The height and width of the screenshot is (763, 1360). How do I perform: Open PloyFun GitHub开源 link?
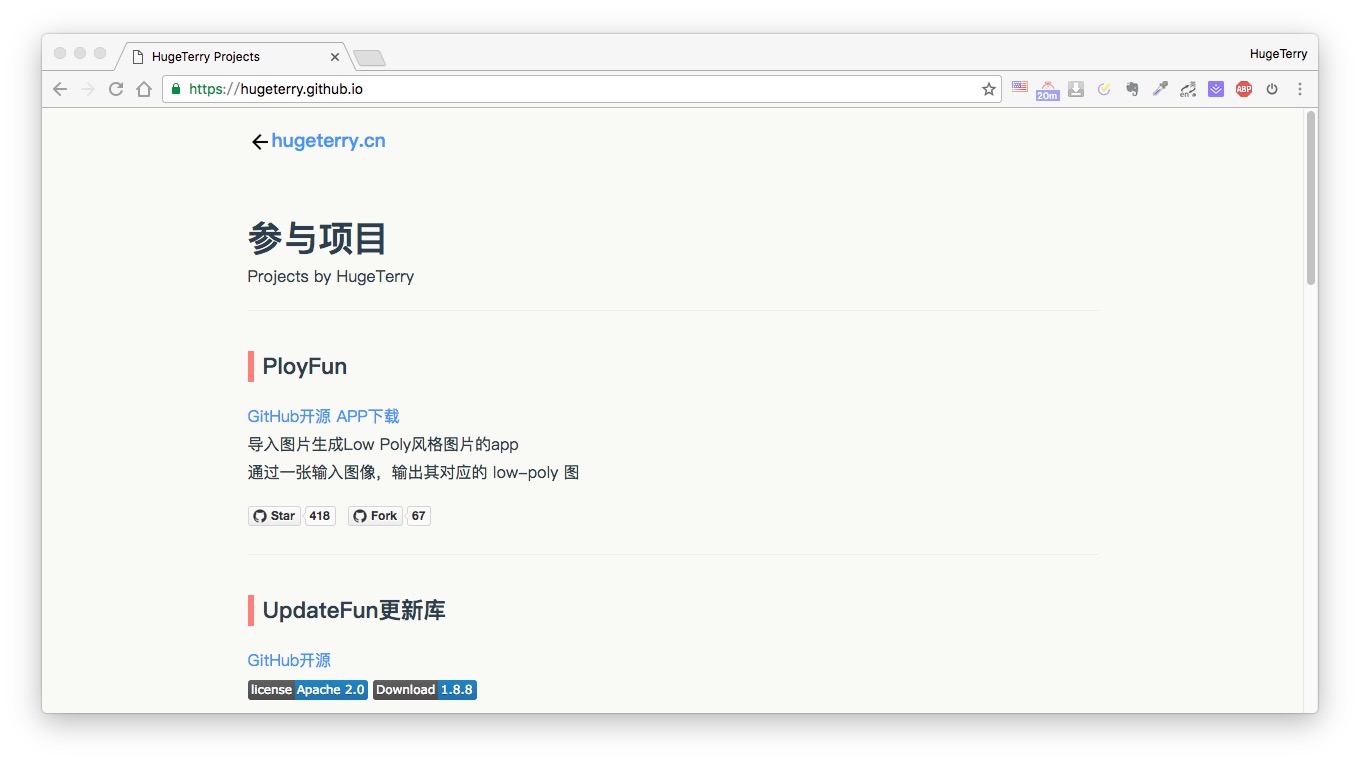tap(290, 416)
